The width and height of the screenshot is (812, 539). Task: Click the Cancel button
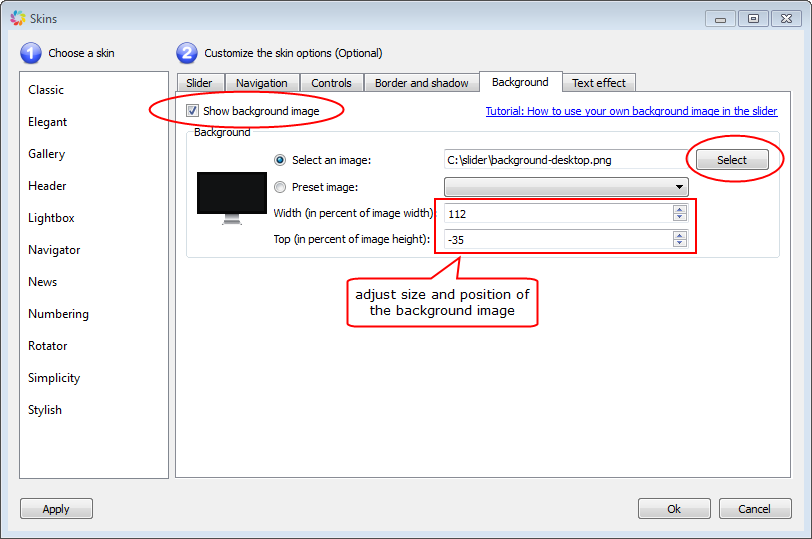coord(755,509)
